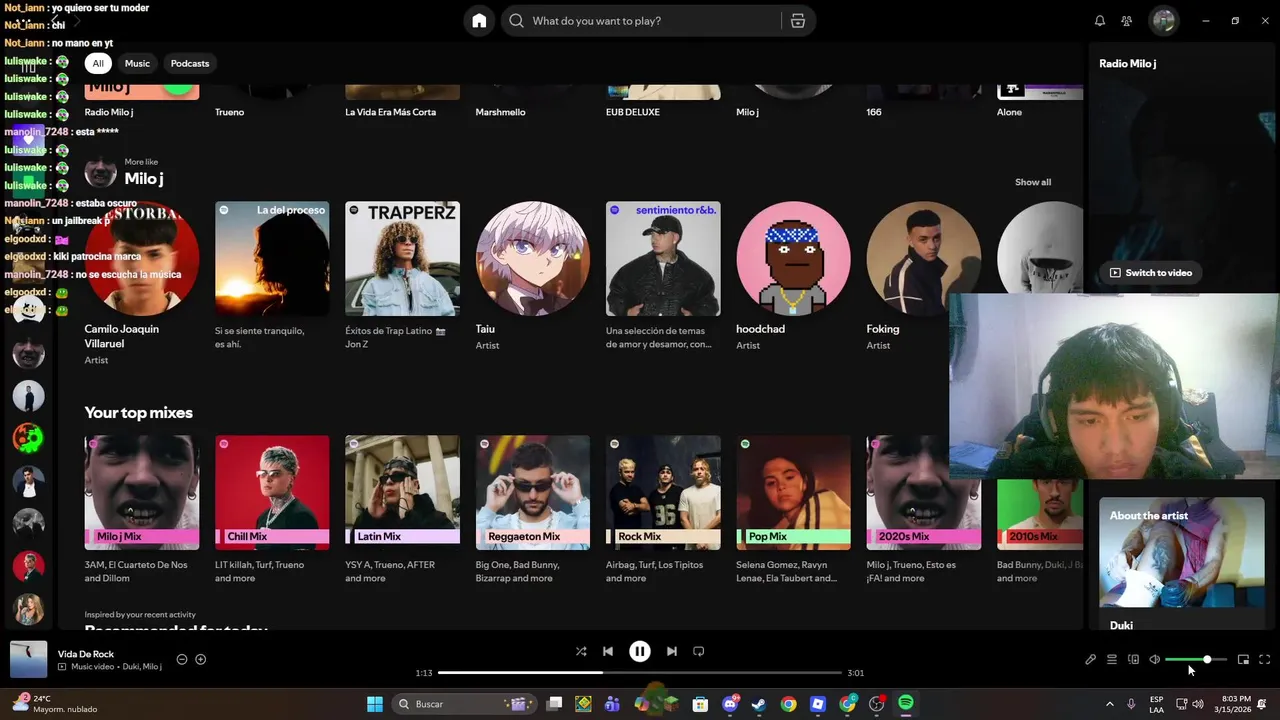
Task: Click the 'EUB DELUXE' card title
Action: (633, 112)
